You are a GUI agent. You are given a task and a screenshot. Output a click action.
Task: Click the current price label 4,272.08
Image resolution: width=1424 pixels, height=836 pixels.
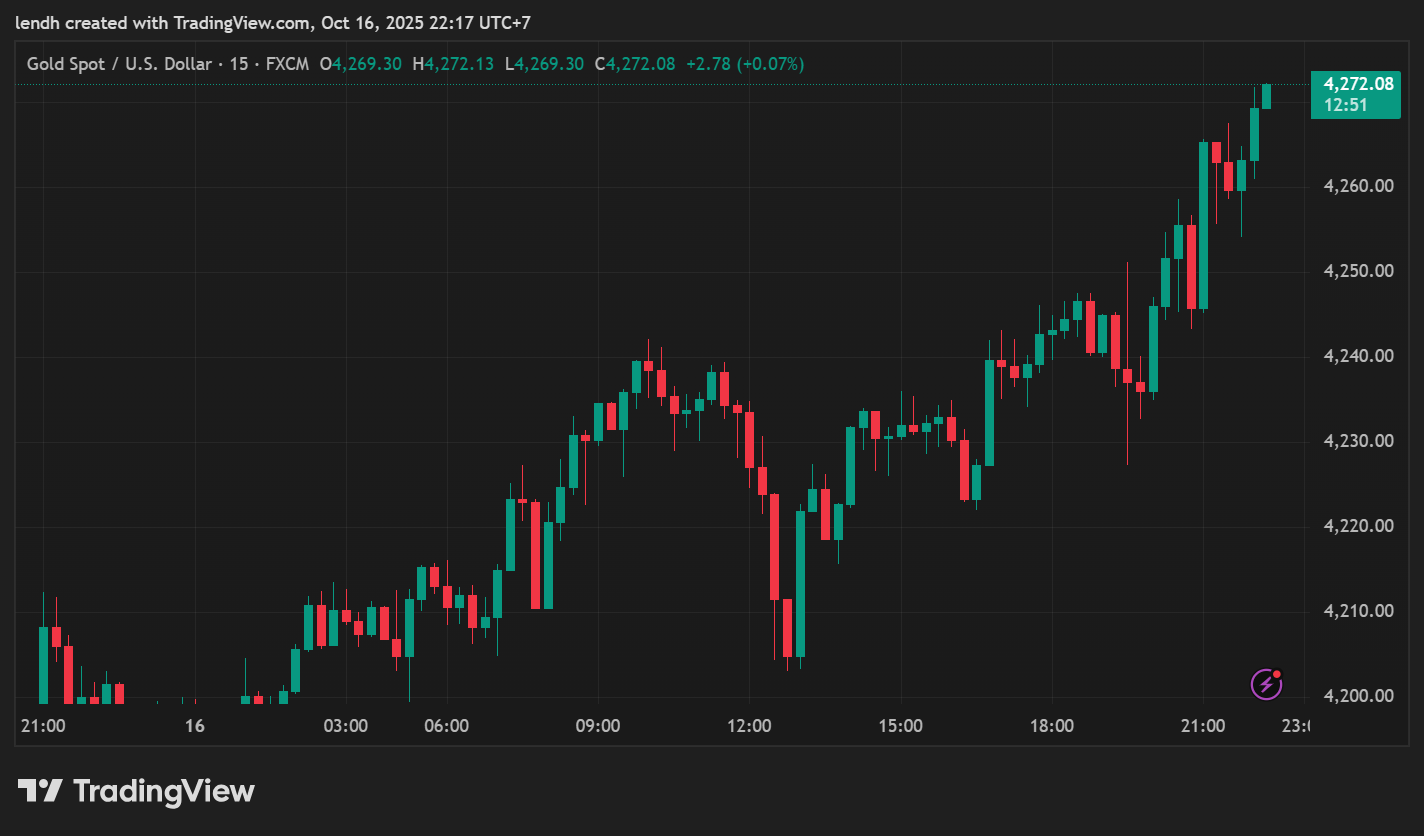(1358, 84)
